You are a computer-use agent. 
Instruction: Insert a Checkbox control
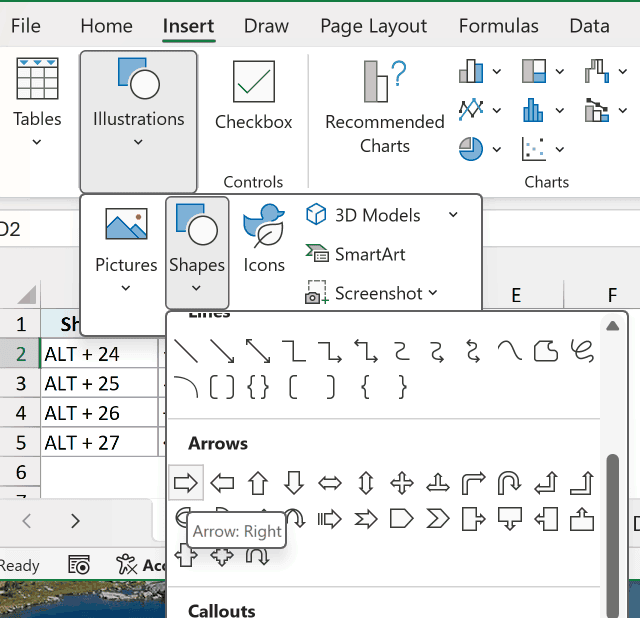pos(253,96)
